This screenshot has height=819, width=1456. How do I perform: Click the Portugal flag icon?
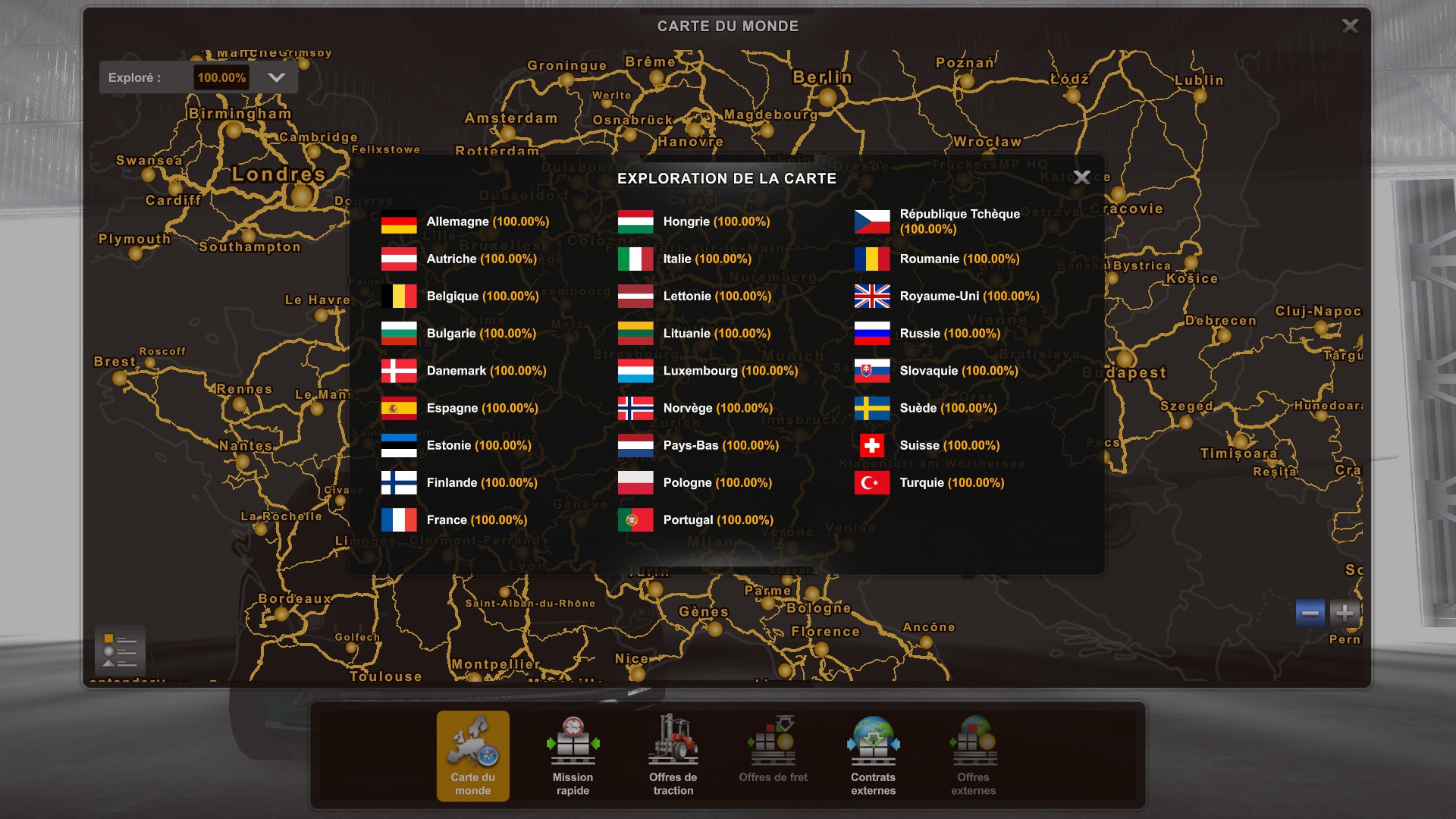click(635, 519)
